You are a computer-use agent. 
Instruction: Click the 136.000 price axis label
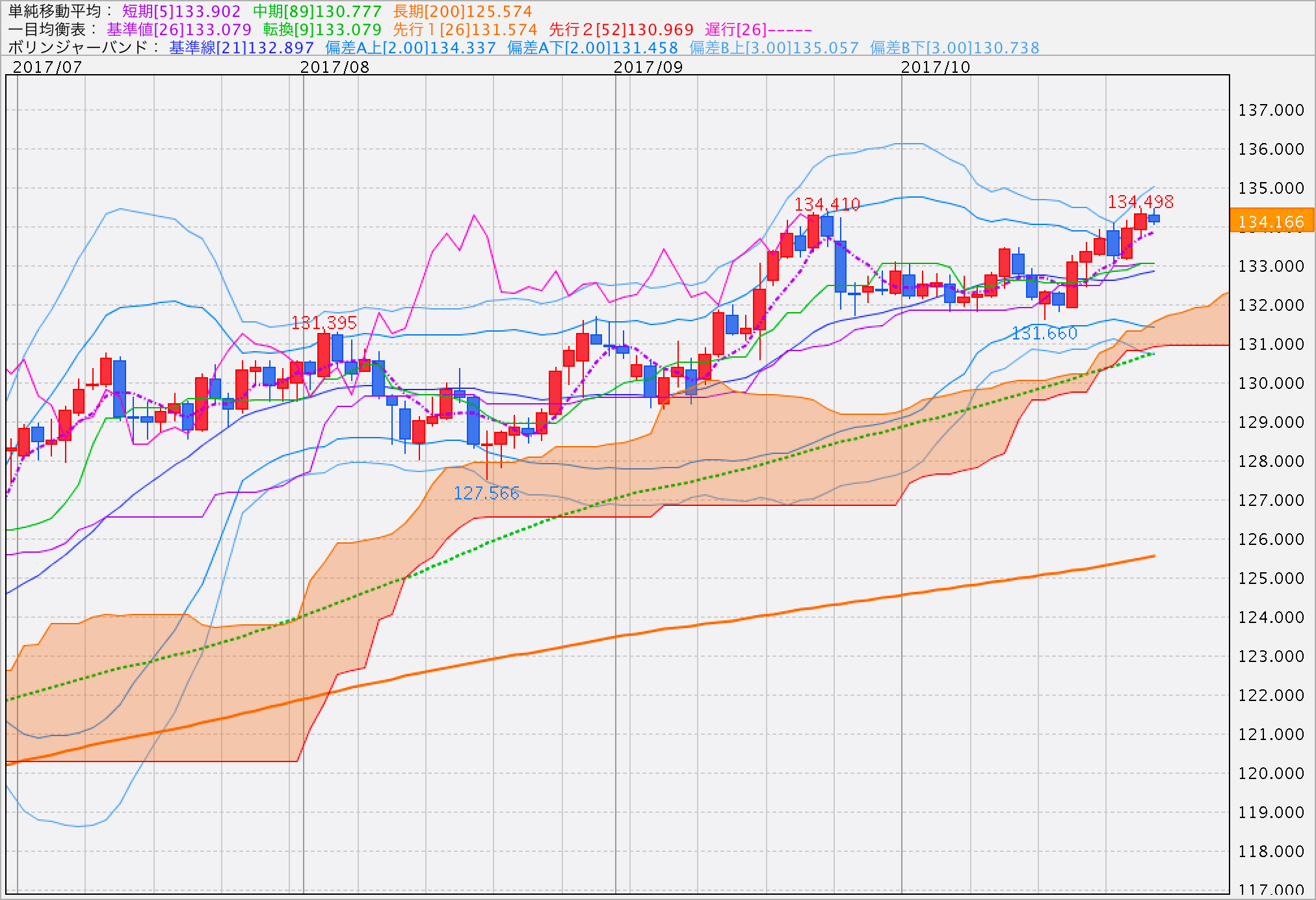point(1271,149)
